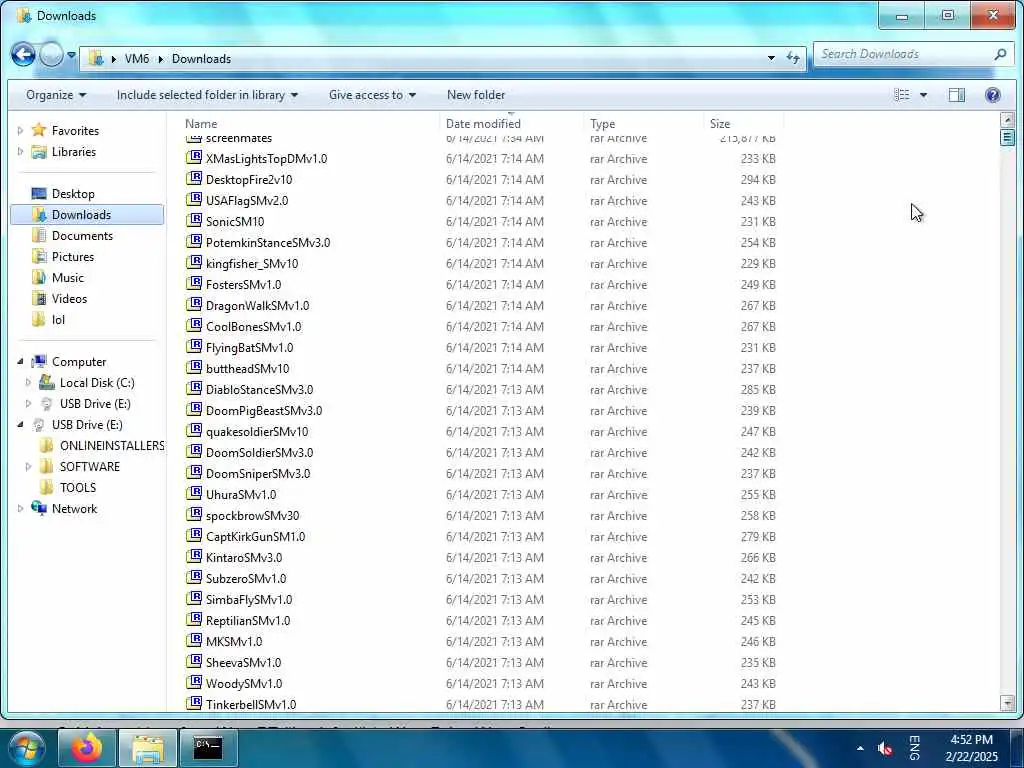The width and height of the screenshot is (1024, 768).
Task: Select the lol folder in sidebar
Action: tap(58, 319)
